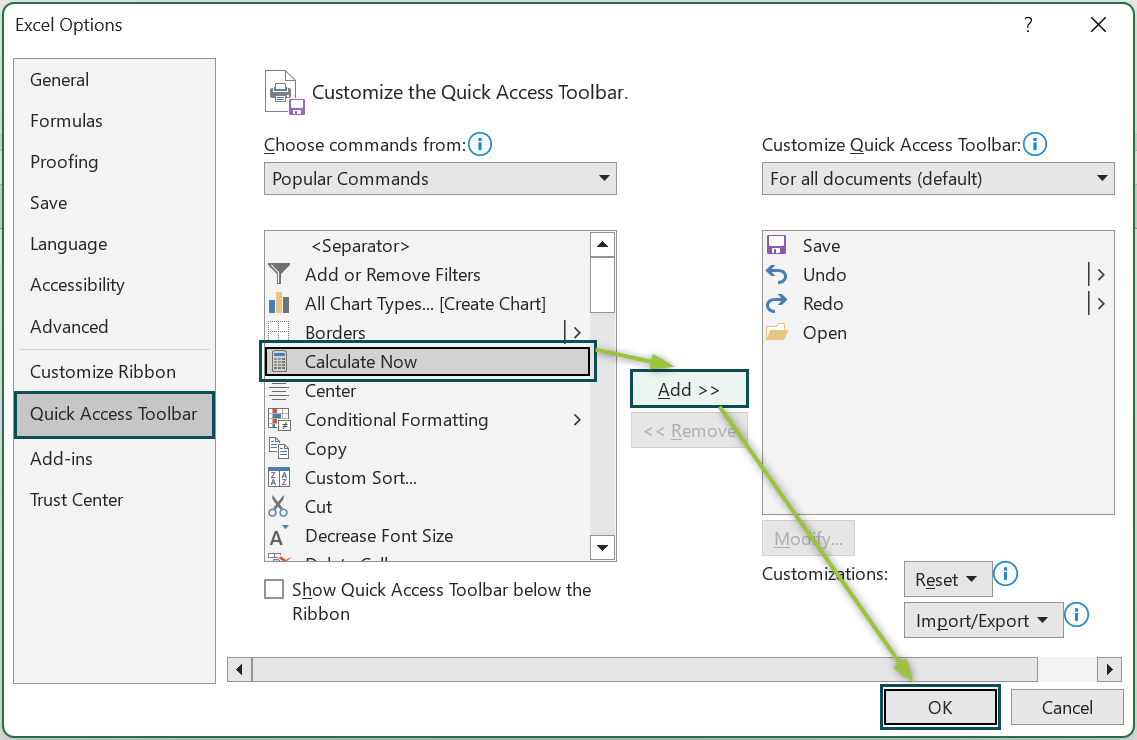Click the Calculate Now calculator icon
Screen dimensions: 1137x740
point(279,361)
